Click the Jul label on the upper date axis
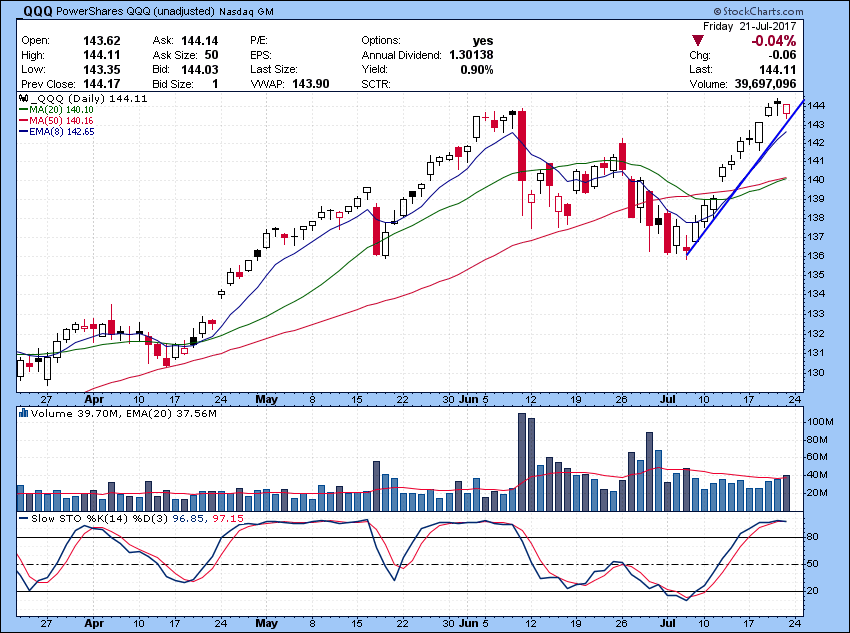 (668, 399)
